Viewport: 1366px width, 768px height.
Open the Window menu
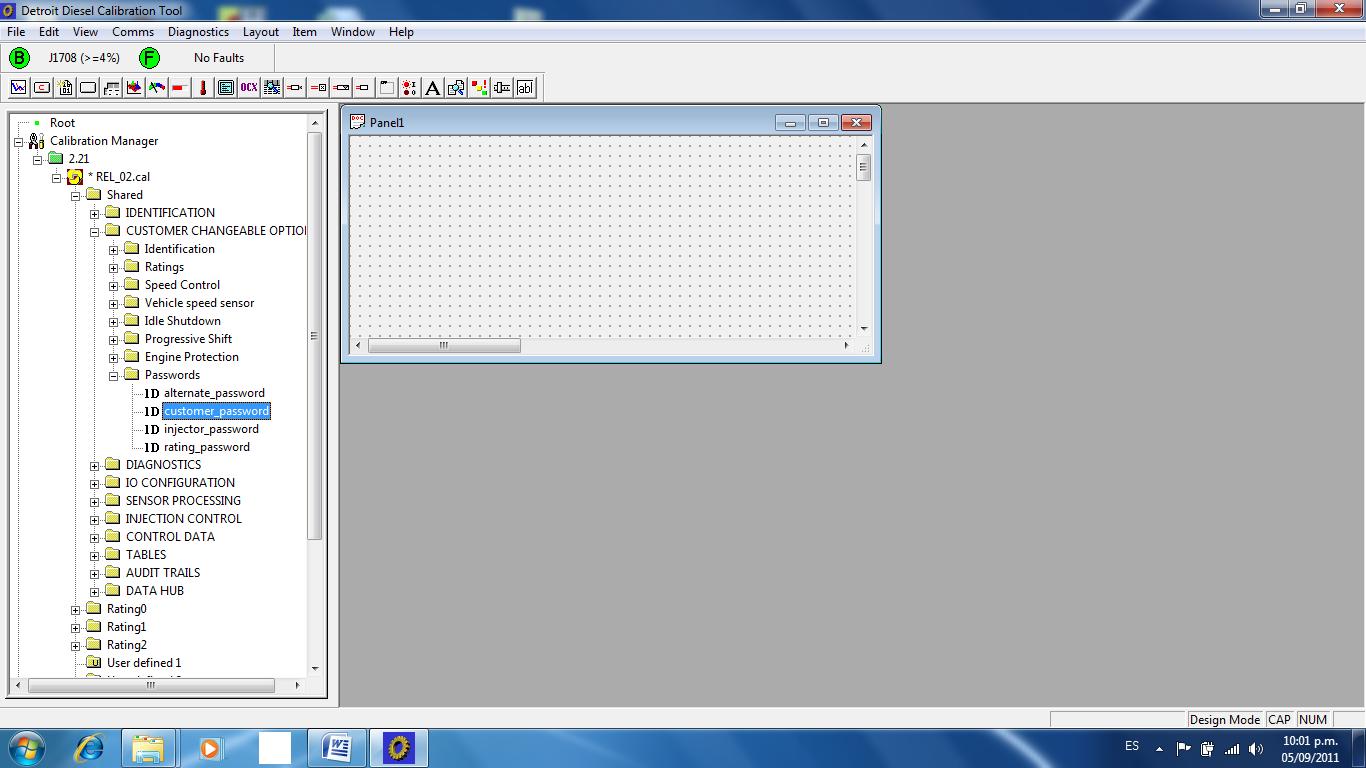pos(353,32)
